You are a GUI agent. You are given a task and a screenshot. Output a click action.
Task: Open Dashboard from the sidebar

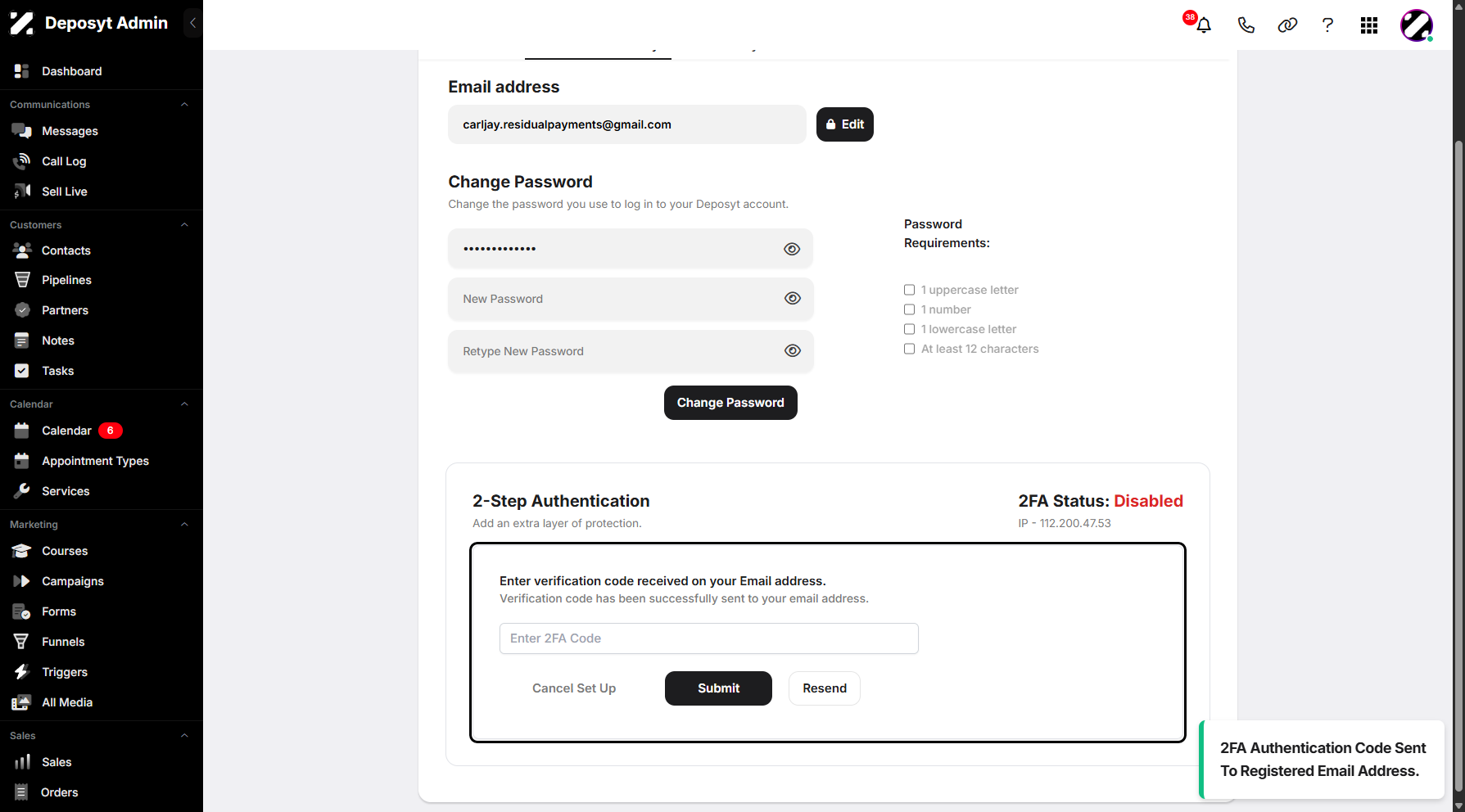click(x=72, y=71)
